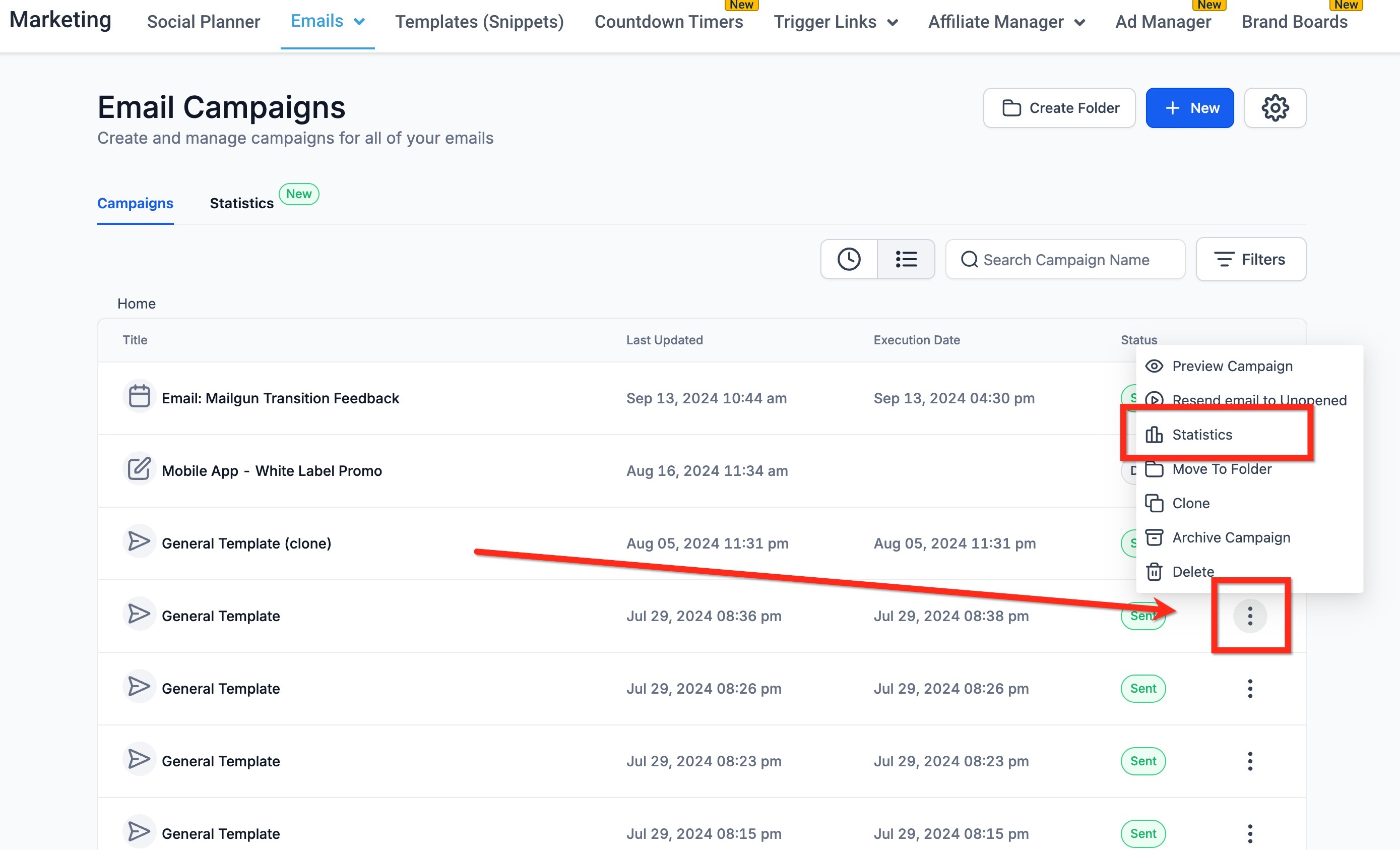The image size is (1400, 850).
Task: Switch to the Statistics tab
Action: click(x=241, y=203)
